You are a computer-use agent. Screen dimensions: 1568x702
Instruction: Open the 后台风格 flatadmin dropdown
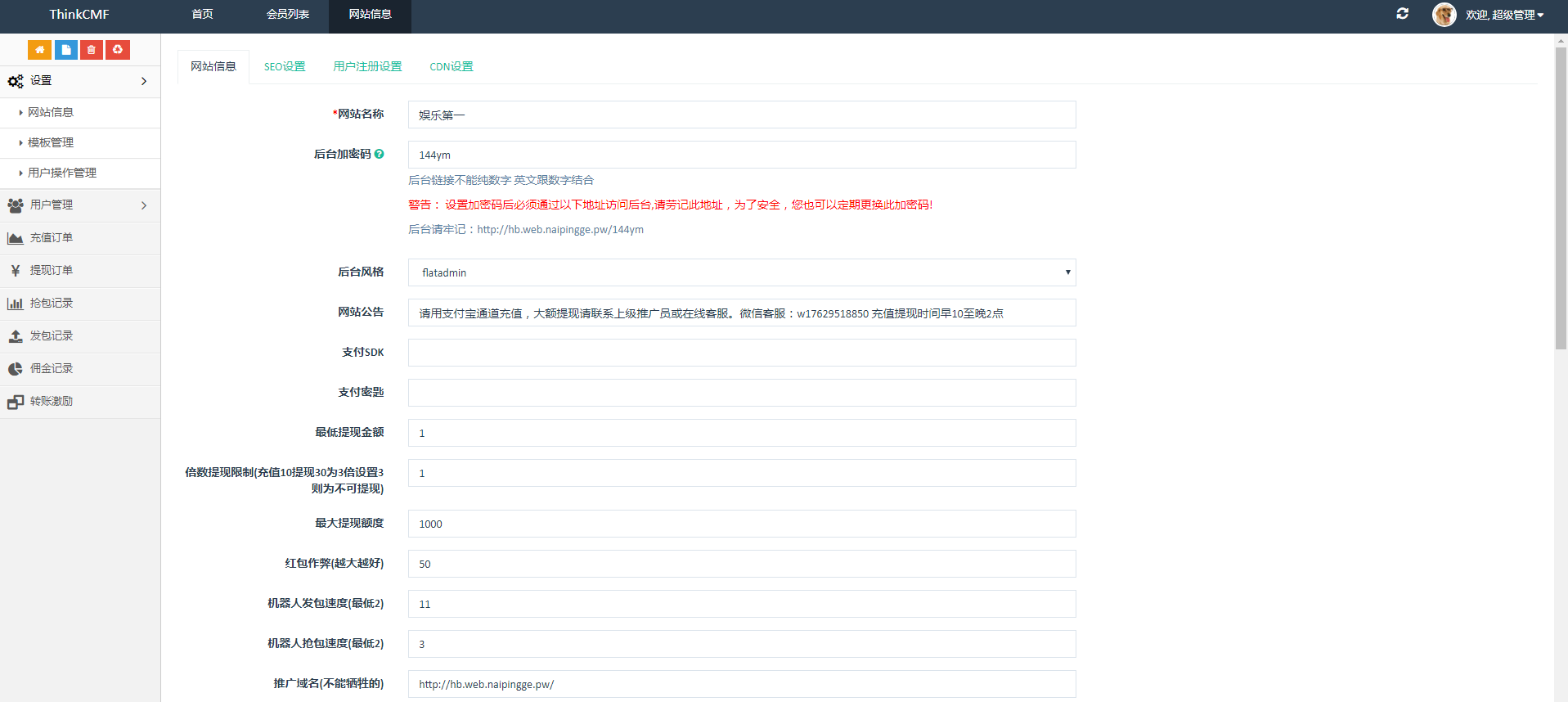tap(741, 272)
